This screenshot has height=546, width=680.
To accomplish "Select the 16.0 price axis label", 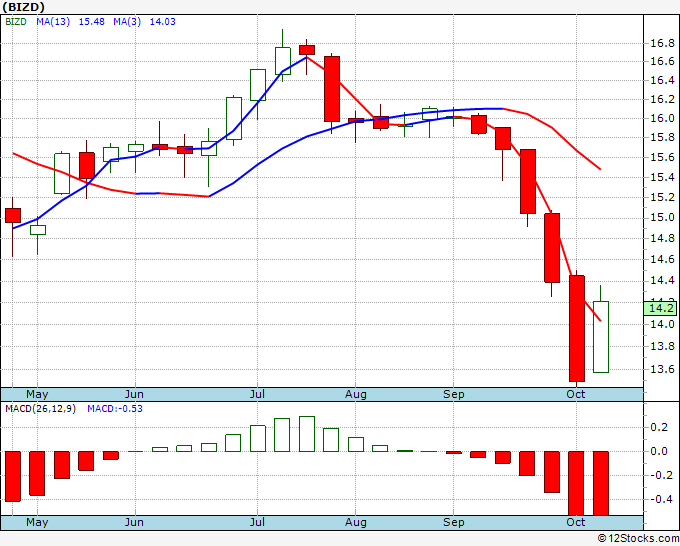I will click(x=662, y=118).
